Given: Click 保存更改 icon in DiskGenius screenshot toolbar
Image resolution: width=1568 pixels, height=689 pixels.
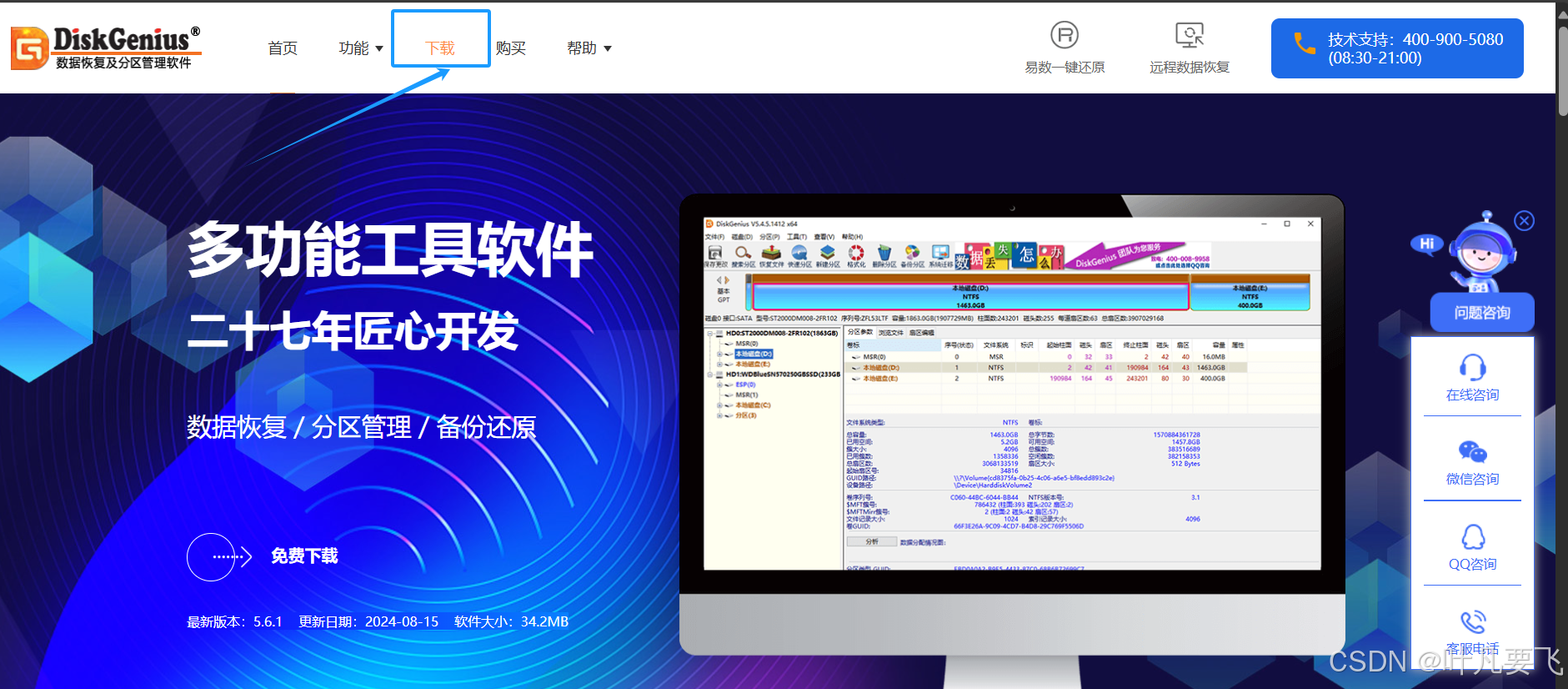Looking at the screenshot, I should click(715, 256).
